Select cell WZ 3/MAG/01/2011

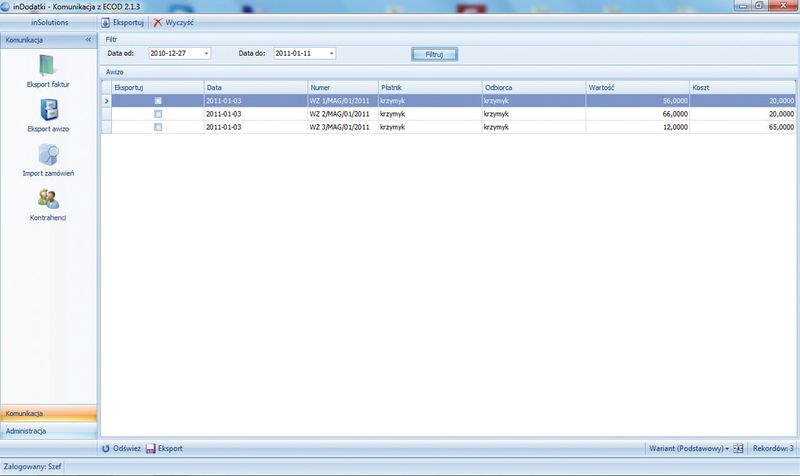pyautogui.click(x=343, y=127)
